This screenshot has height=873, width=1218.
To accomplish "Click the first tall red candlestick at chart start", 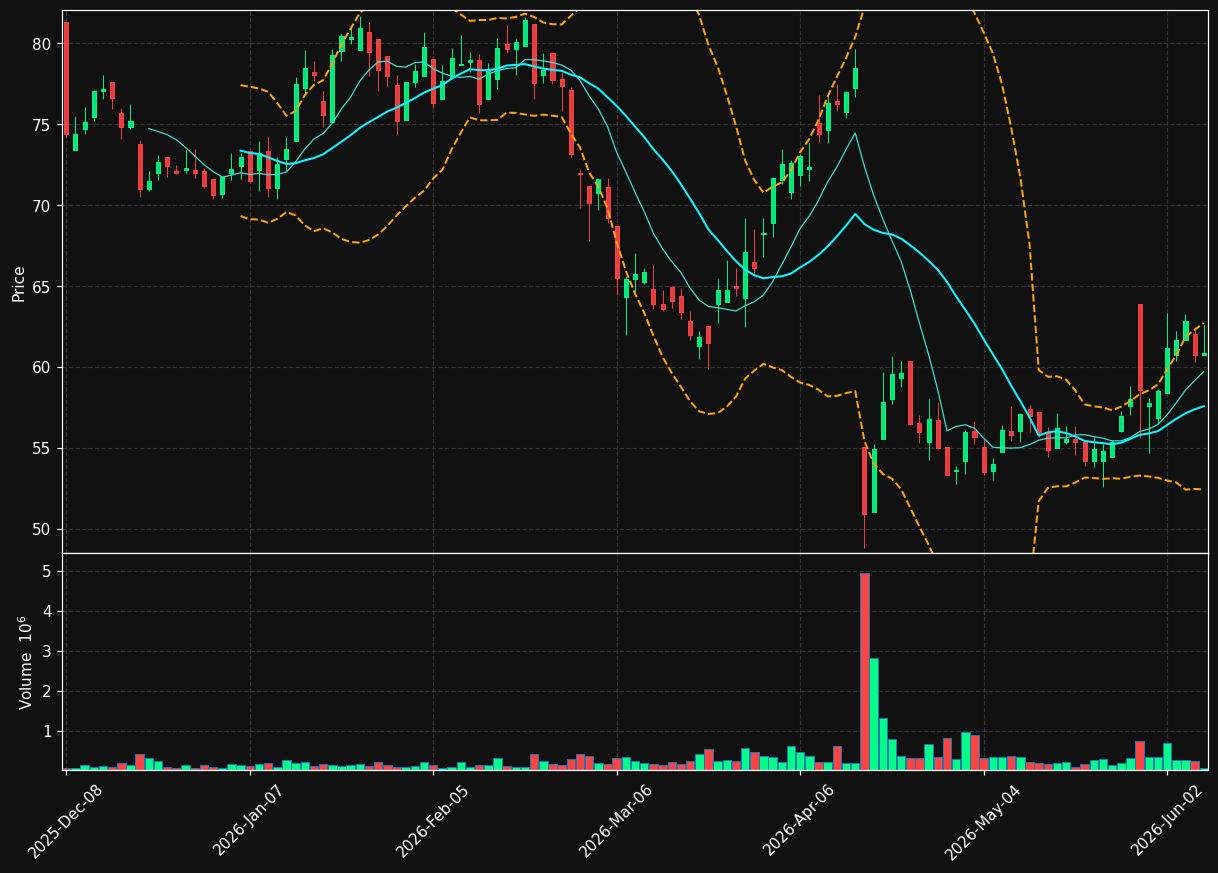I will (66, 79).
